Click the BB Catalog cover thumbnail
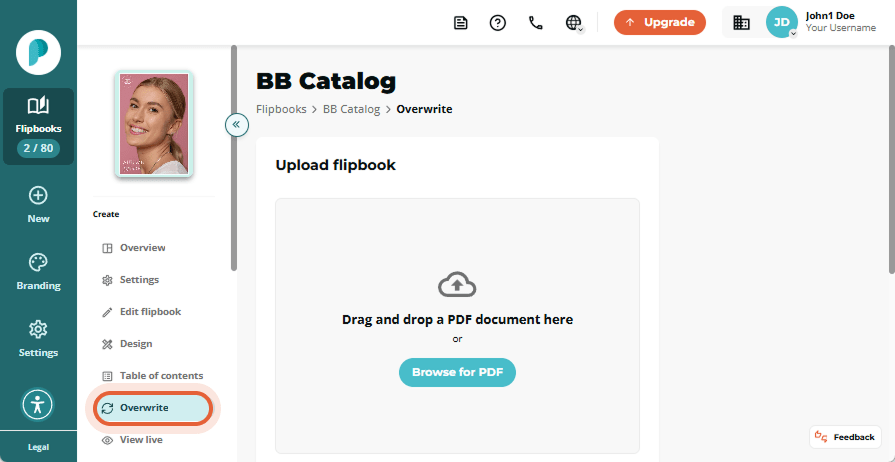Viewport: 895px width, 462px height. coord(154,123)
